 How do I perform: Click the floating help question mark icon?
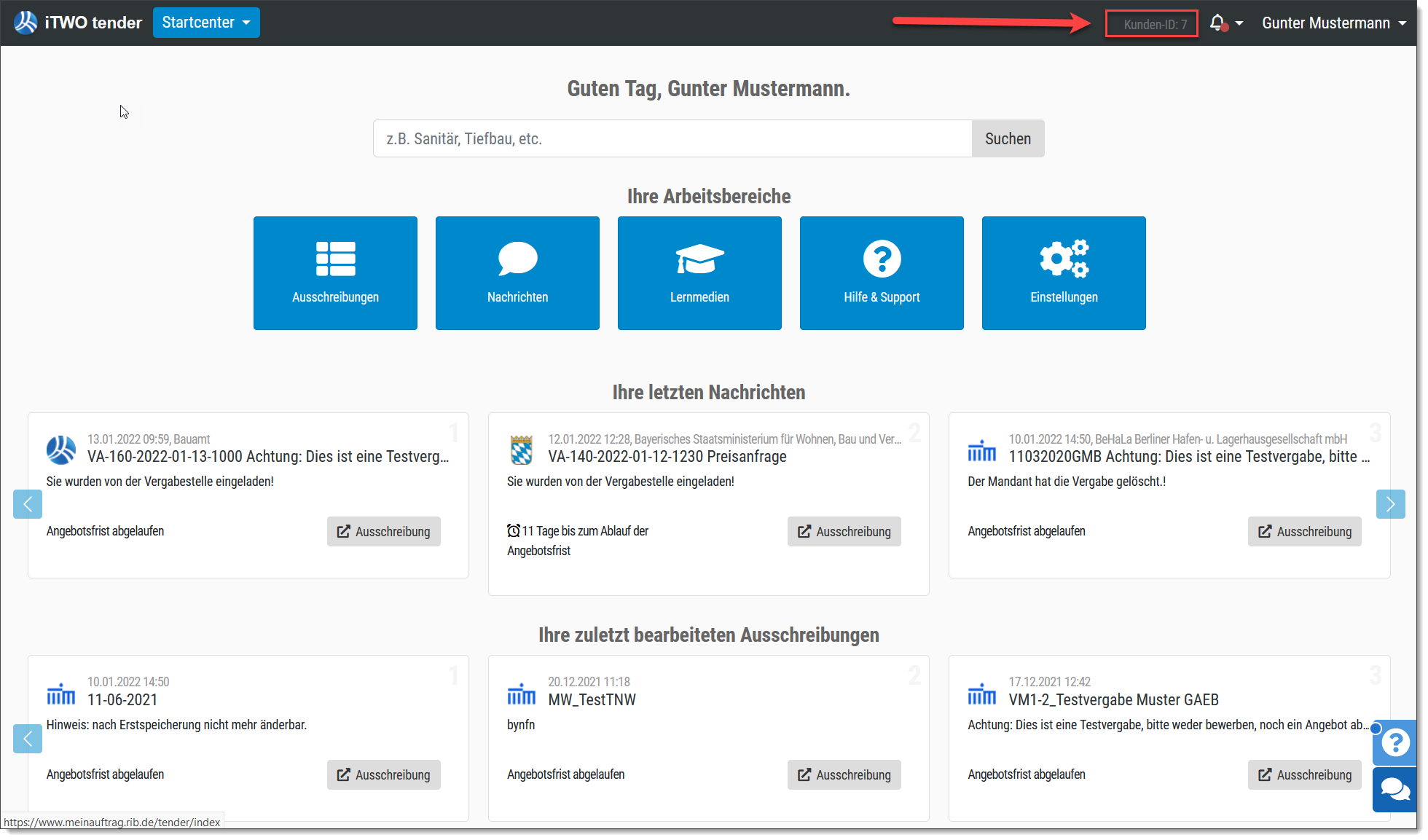pyautogui.click(x=1395, y=742)
